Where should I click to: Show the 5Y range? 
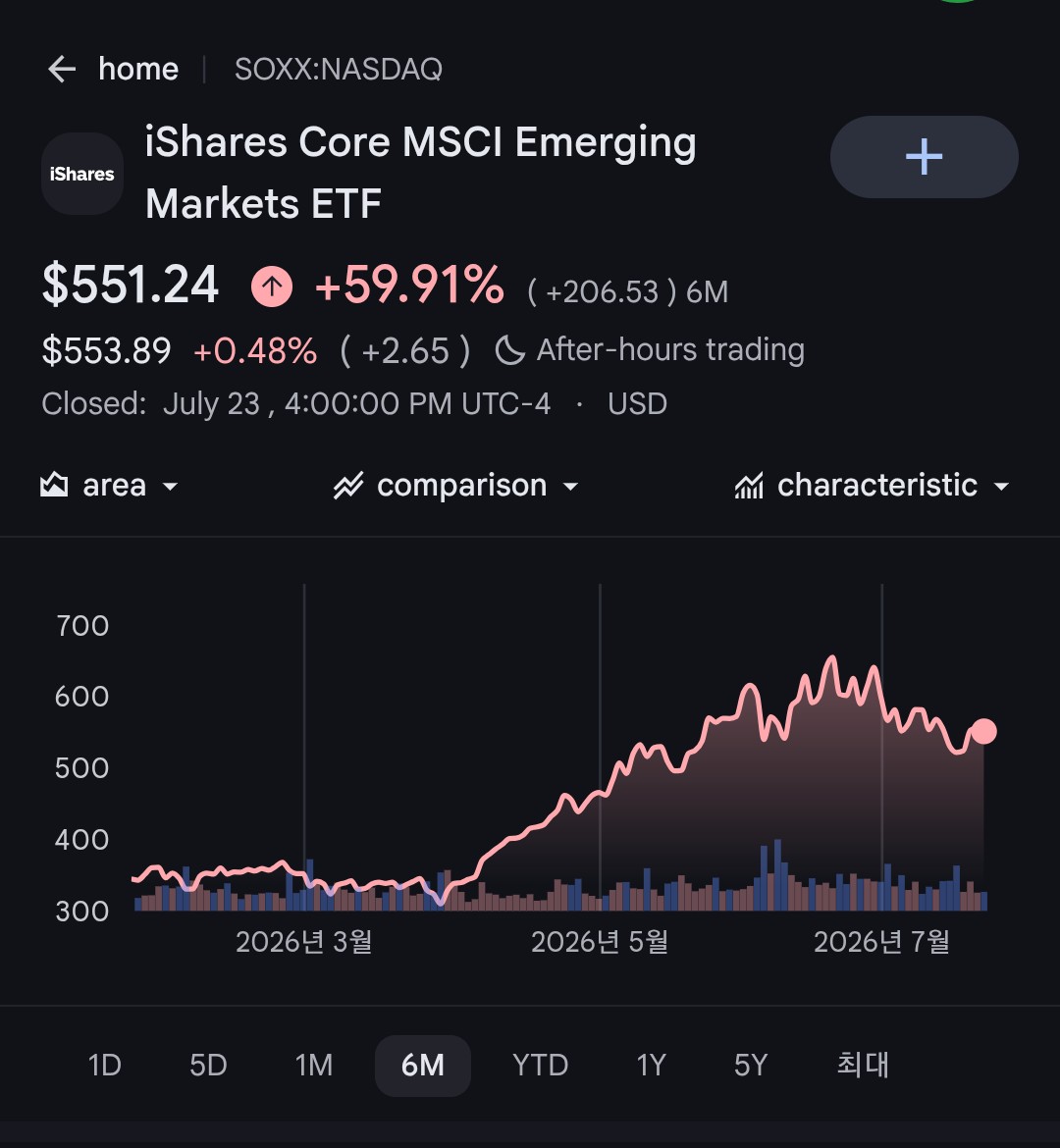pos(751,1066)
